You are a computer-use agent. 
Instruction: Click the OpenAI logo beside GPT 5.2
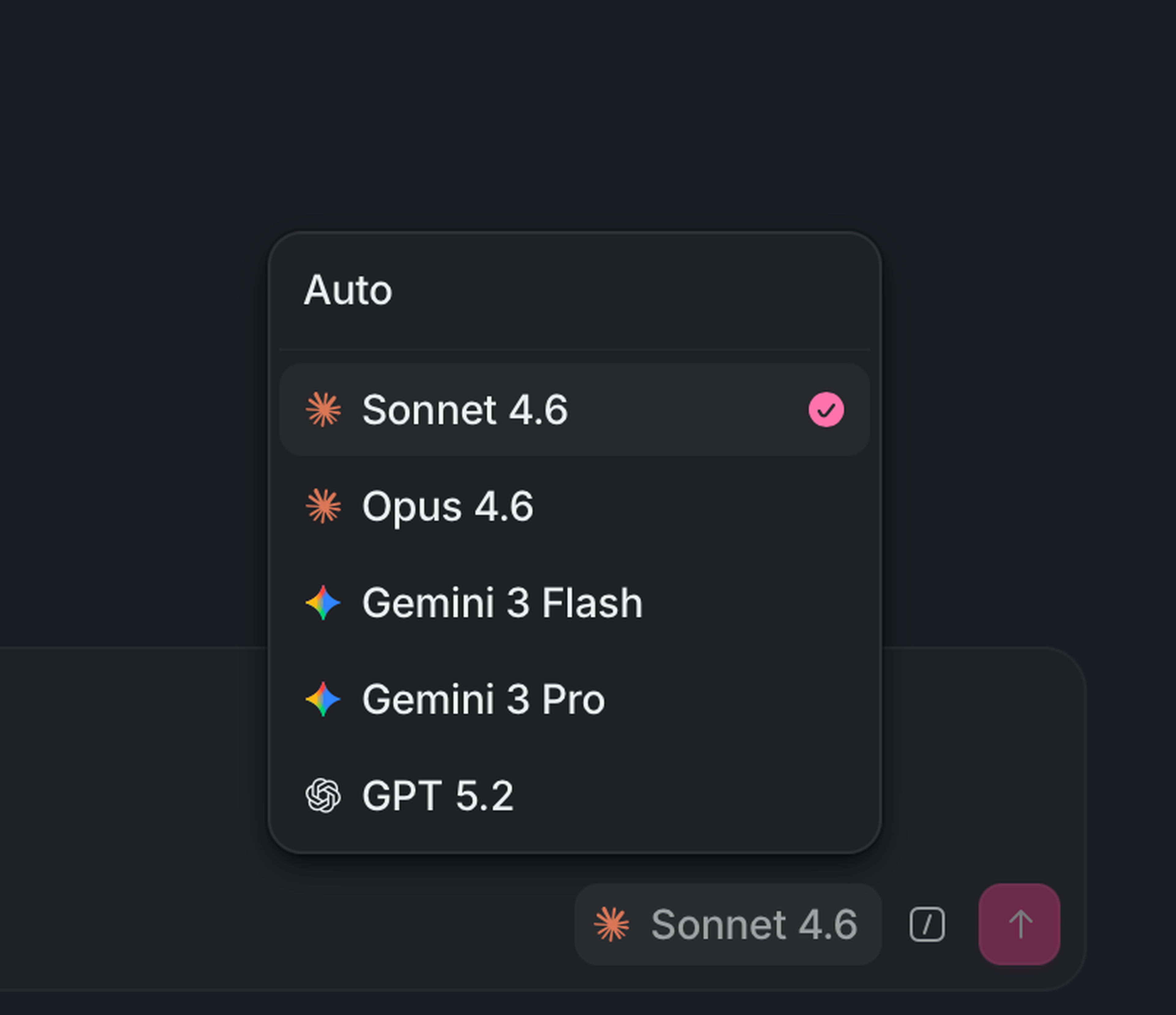coord(323,795)
